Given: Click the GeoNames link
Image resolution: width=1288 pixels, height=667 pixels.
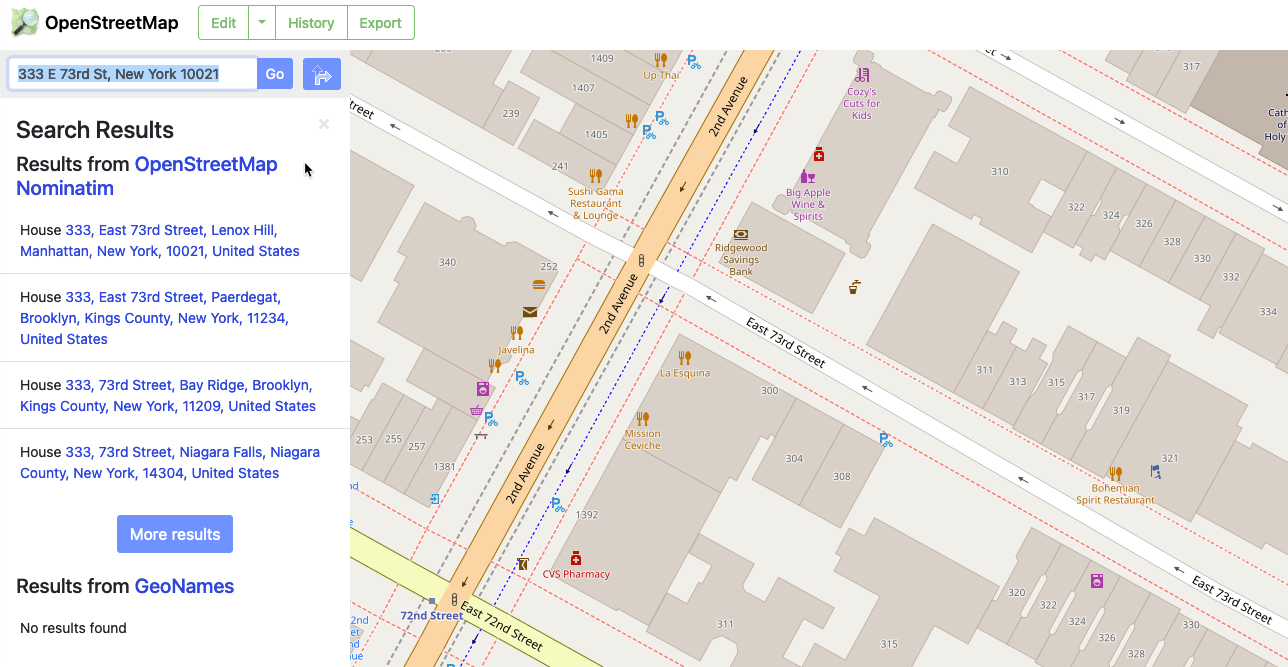Looking at the screenshot, I should (183, 586).
